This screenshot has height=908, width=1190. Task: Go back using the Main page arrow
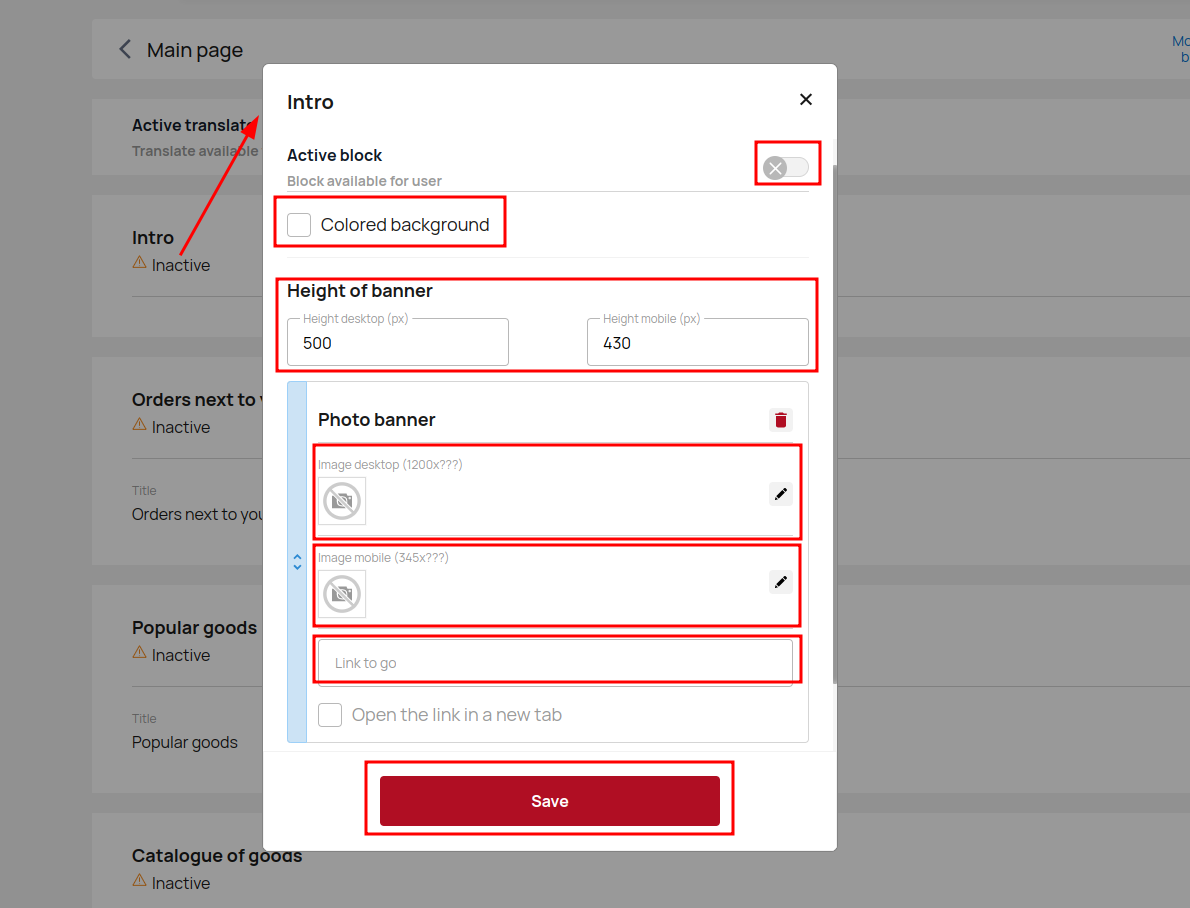pyautogui.click(x=125, y=50)
